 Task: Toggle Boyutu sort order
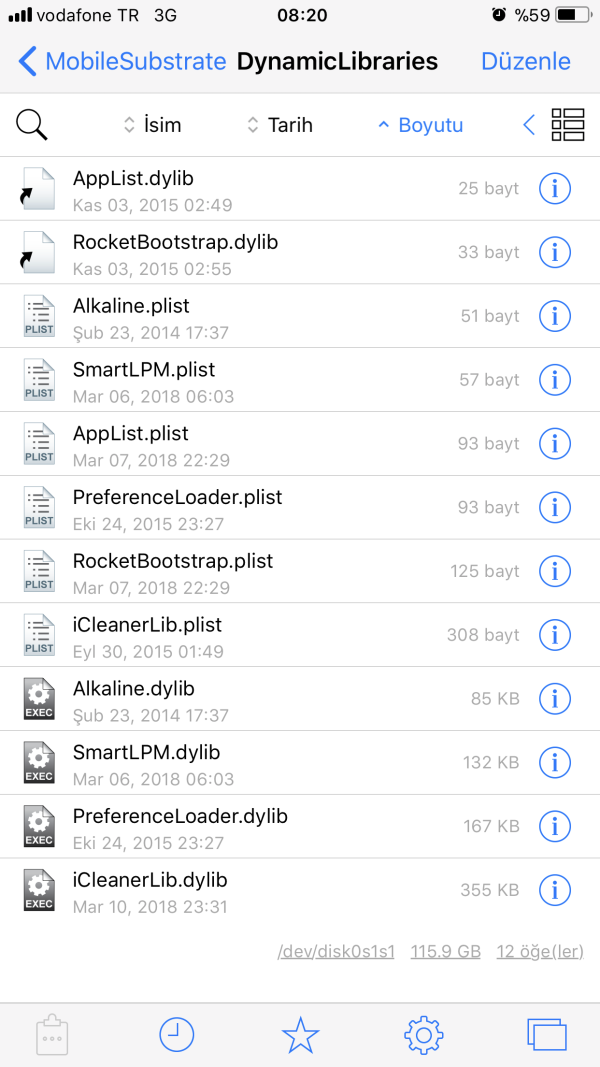pyautogui.click(x=420, y=125)
